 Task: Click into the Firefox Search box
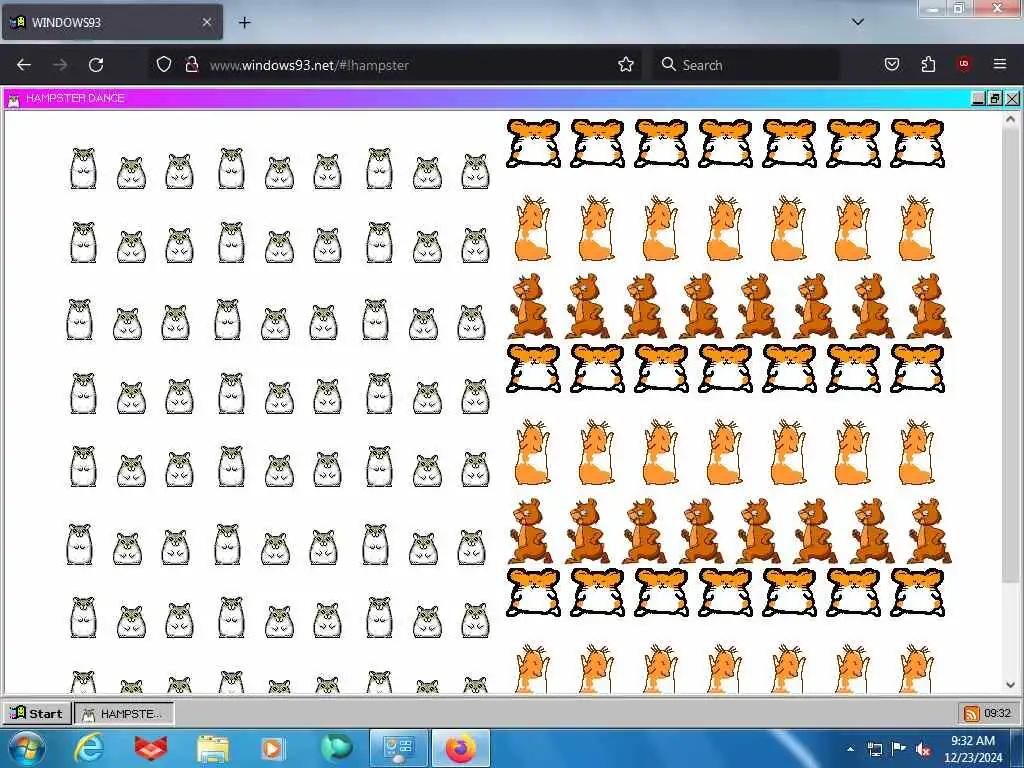pyautogui.click(x=745, y=65)
